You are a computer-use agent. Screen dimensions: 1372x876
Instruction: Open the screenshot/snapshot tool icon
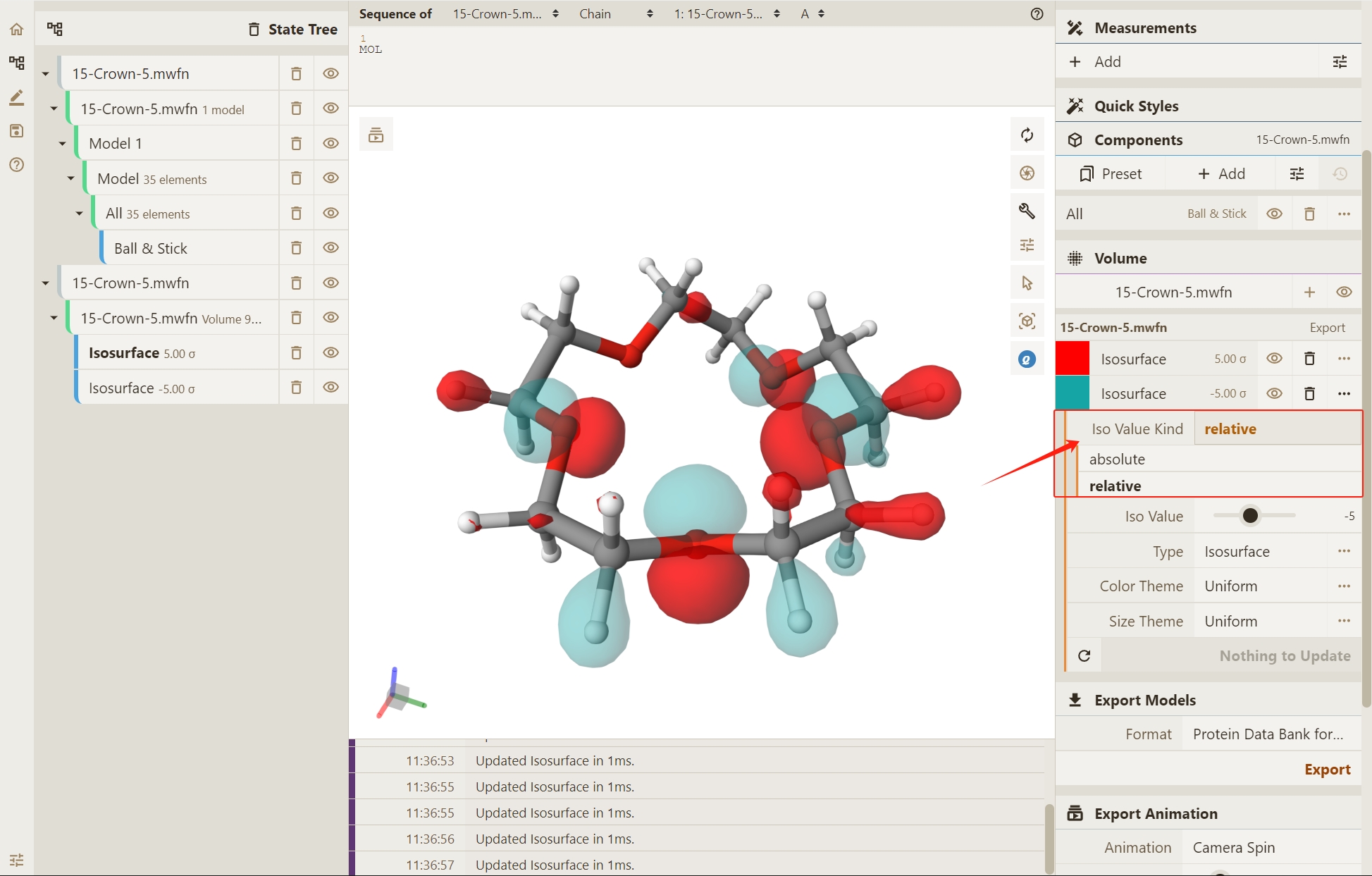1027,173
